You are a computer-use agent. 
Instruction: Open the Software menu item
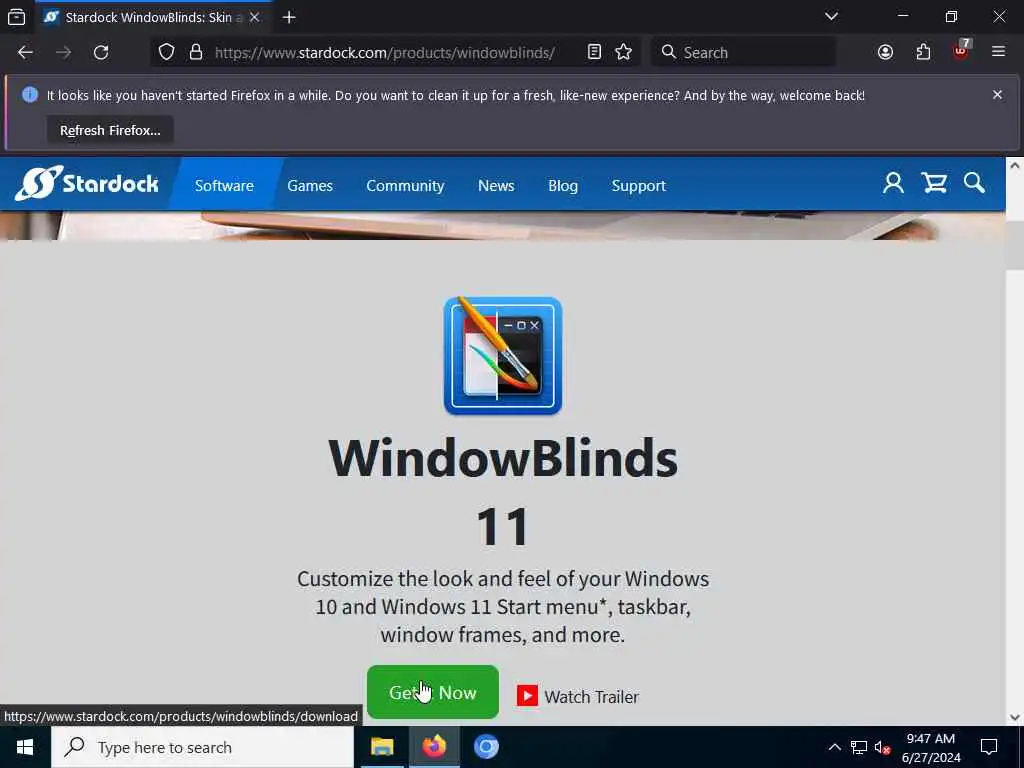pyautogui.click(x=224, y=185)
